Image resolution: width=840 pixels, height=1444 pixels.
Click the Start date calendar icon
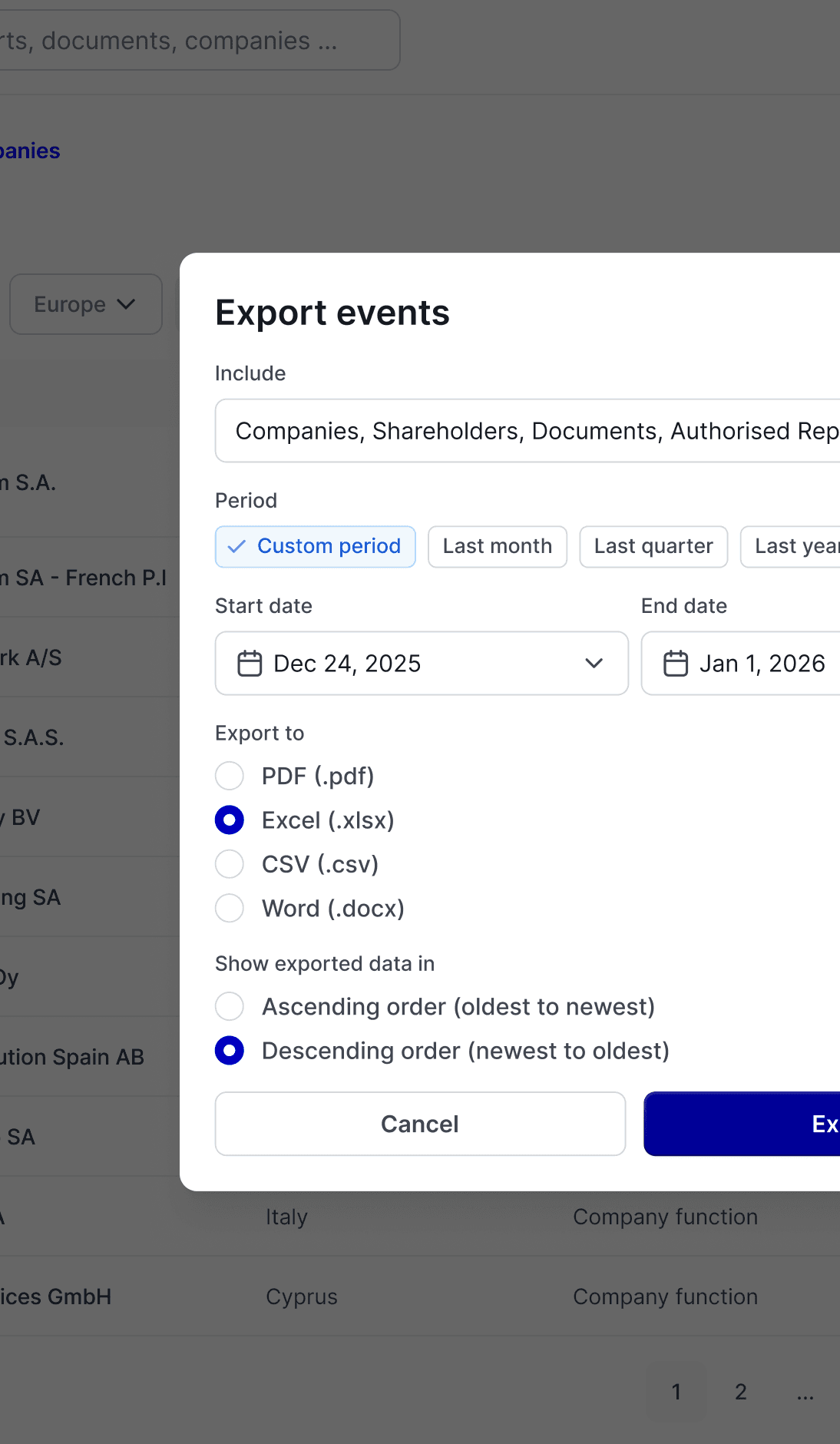[x=250, y=664]
